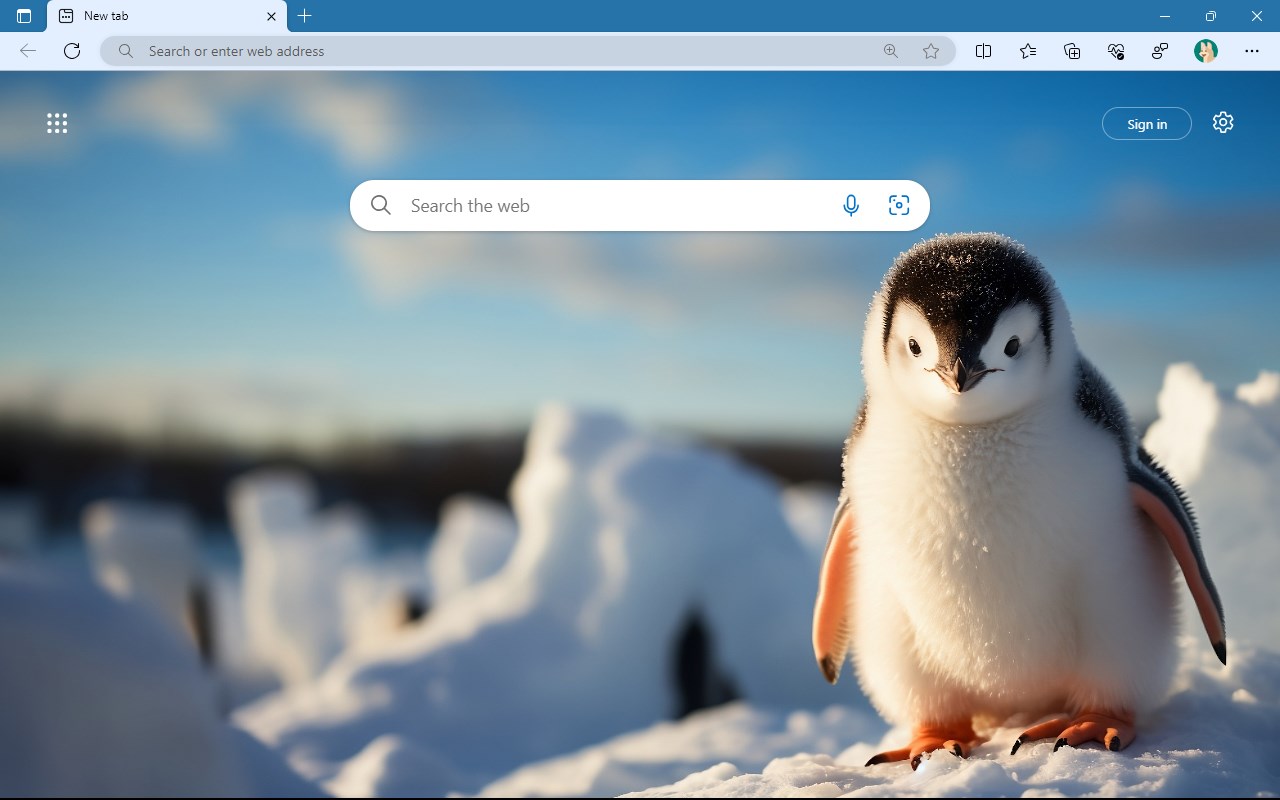Open the tab actions menu icon
Image resolution: width=1280 pixels, height=800 pixels.
(24, 16)
